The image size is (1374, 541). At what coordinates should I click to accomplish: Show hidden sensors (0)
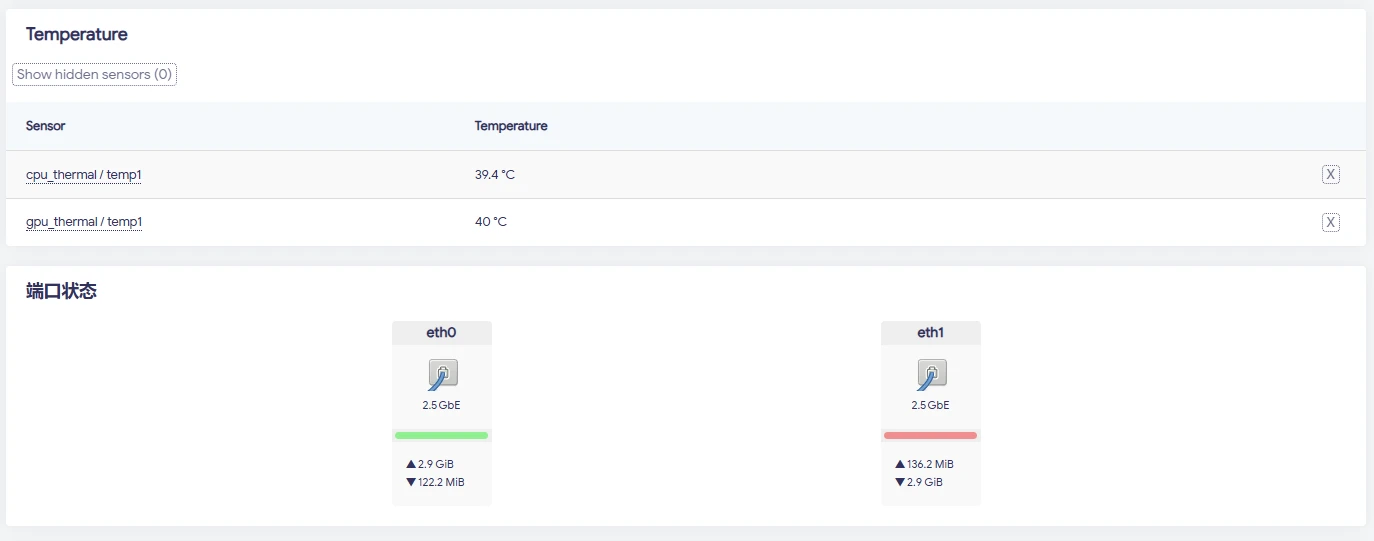pyautogui.click(x=94, y=74)
